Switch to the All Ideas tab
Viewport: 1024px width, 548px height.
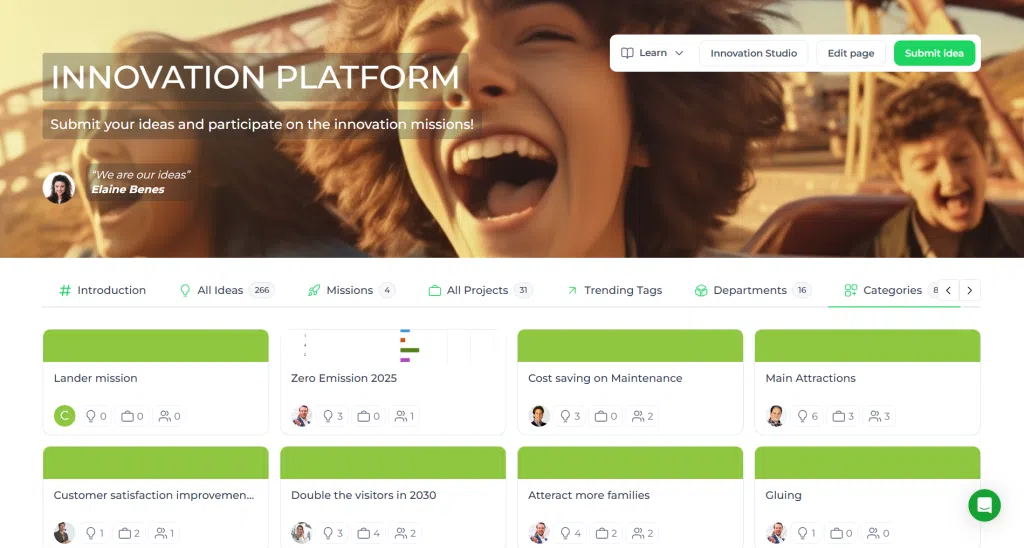coord(225,290)
